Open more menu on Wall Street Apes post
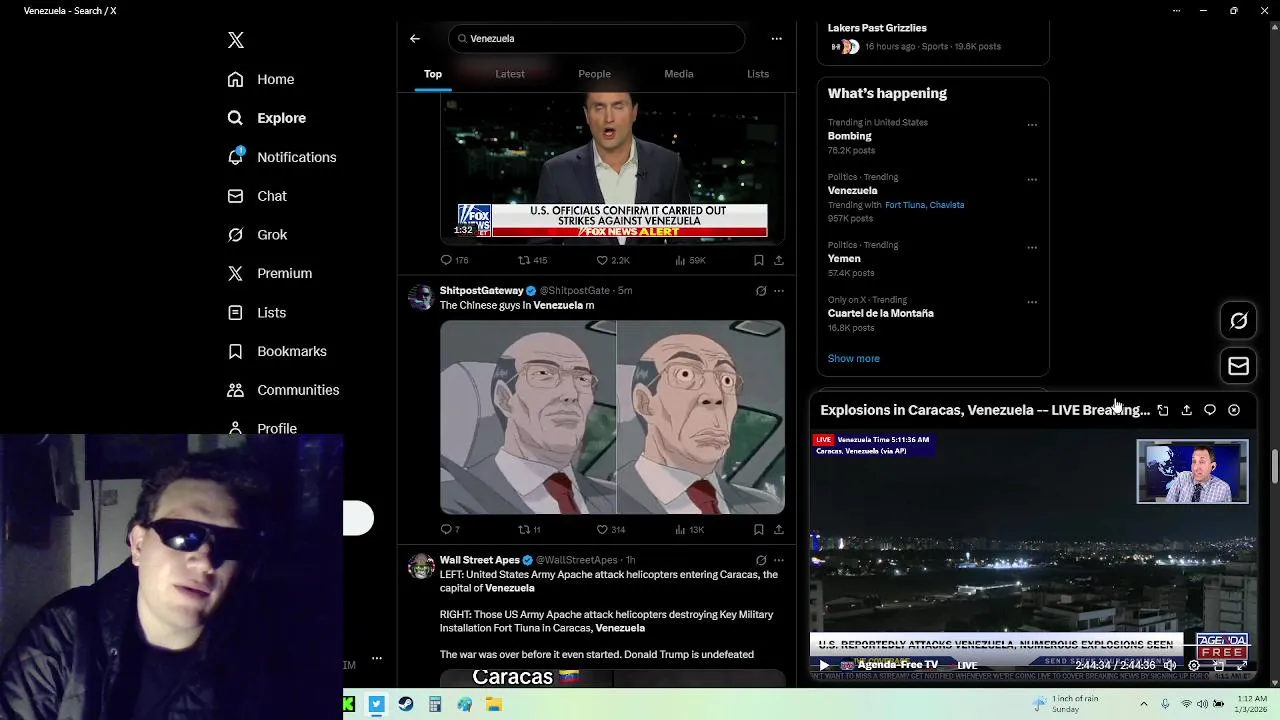 pyautogui.click(x=779, y=560)
